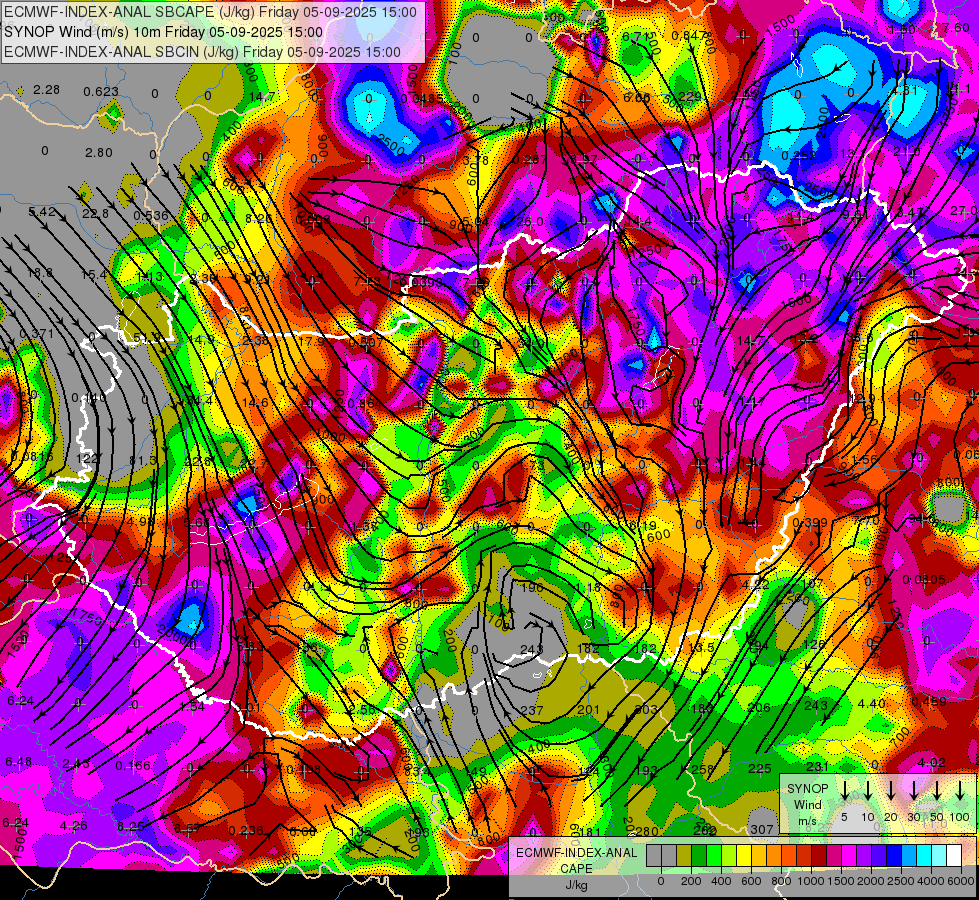Click the '0.0805' map value
This screenshot has width=979, height=900.
[x=925, y=580]
